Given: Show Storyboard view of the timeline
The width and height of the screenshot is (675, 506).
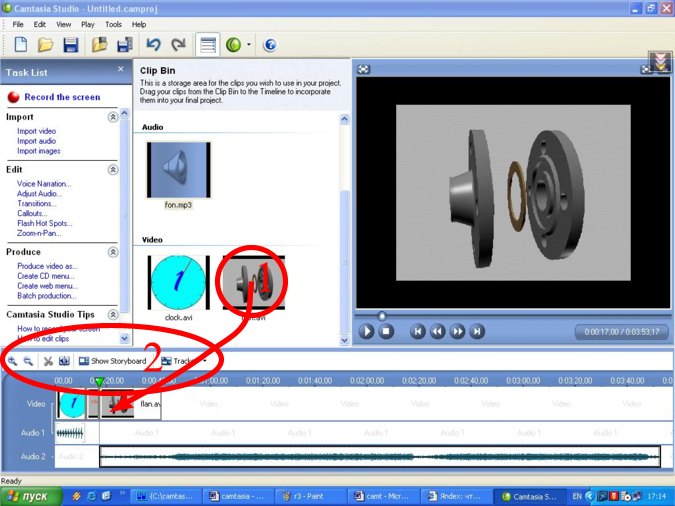Looking at the screenshot, I should pos(112,361).
